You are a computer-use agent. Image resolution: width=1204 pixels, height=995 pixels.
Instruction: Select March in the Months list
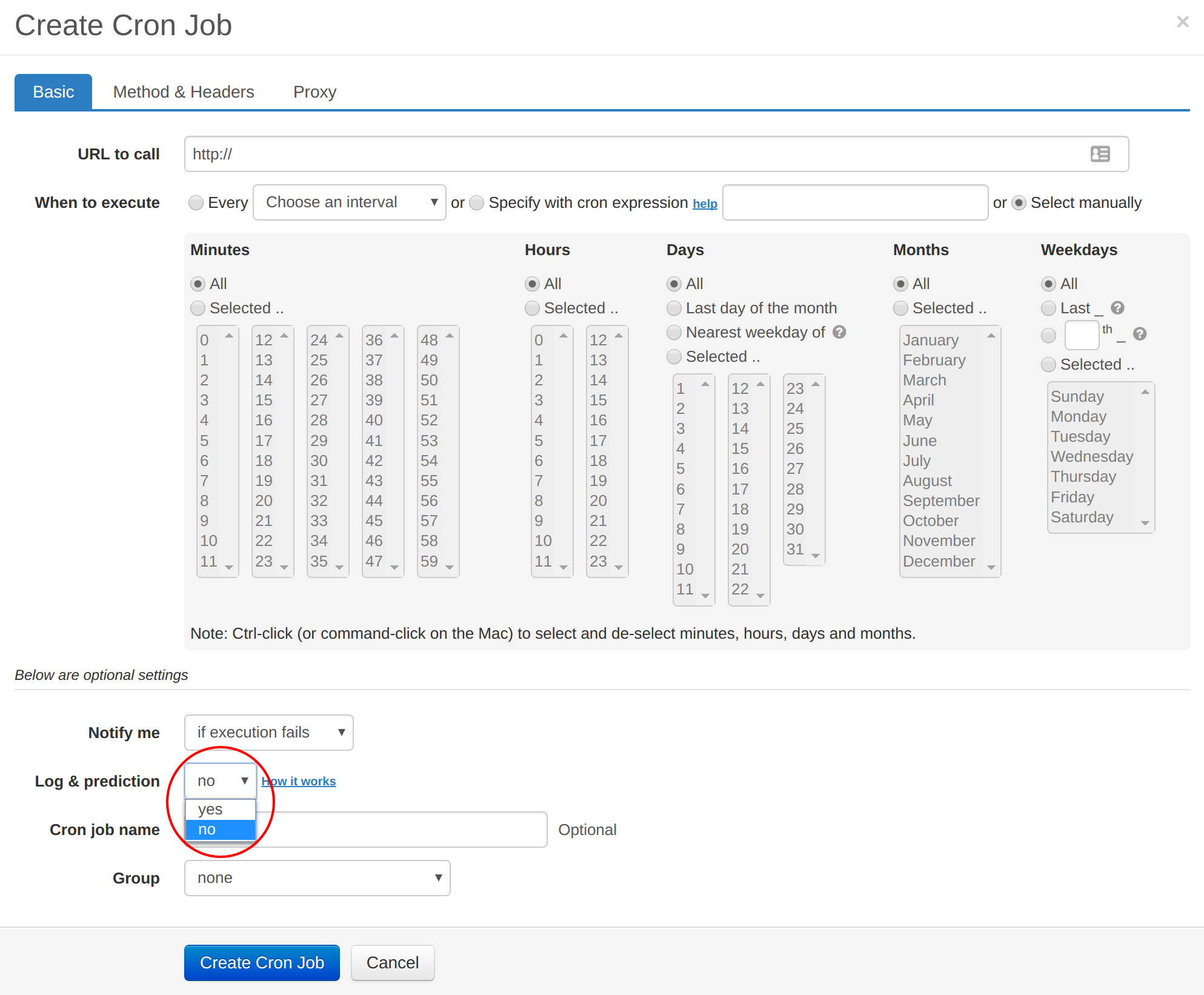pos(925,380)
